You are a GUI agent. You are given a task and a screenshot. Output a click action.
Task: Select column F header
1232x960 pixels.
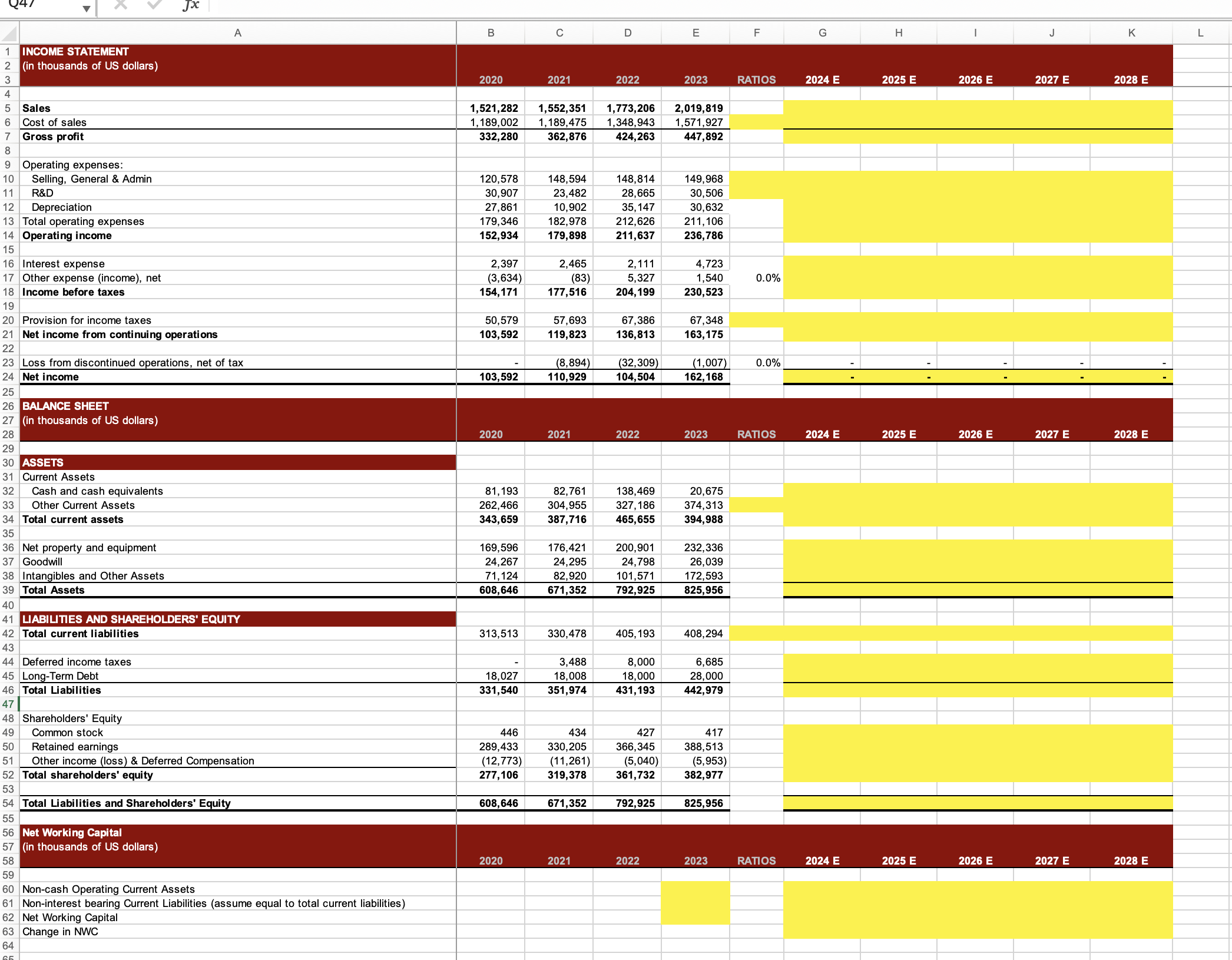click(x=756, y=33)
